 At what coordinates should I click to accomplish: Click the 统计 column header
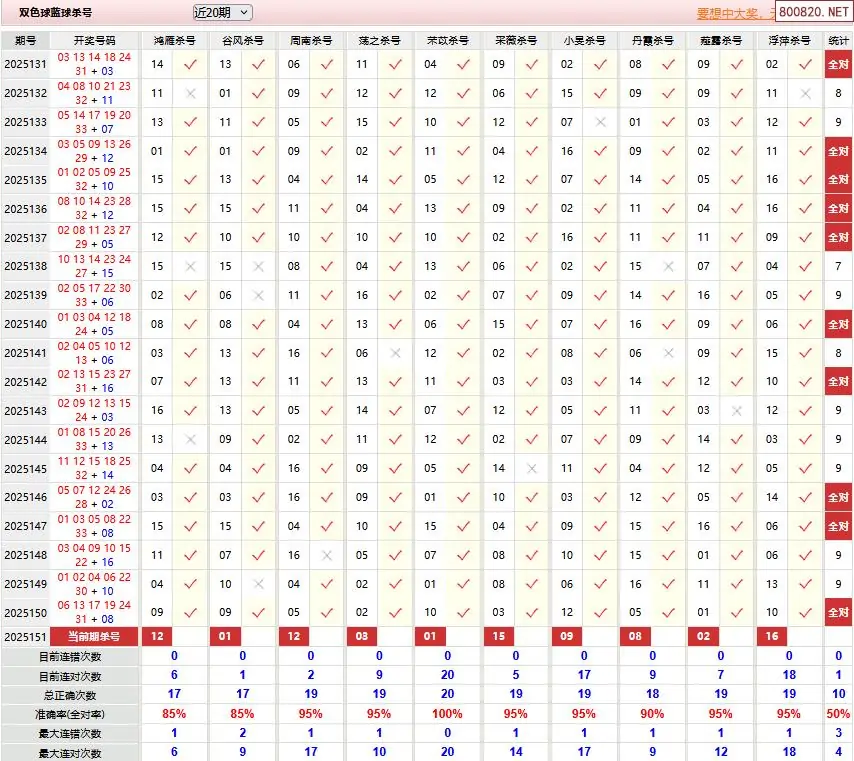pos(838,41)
